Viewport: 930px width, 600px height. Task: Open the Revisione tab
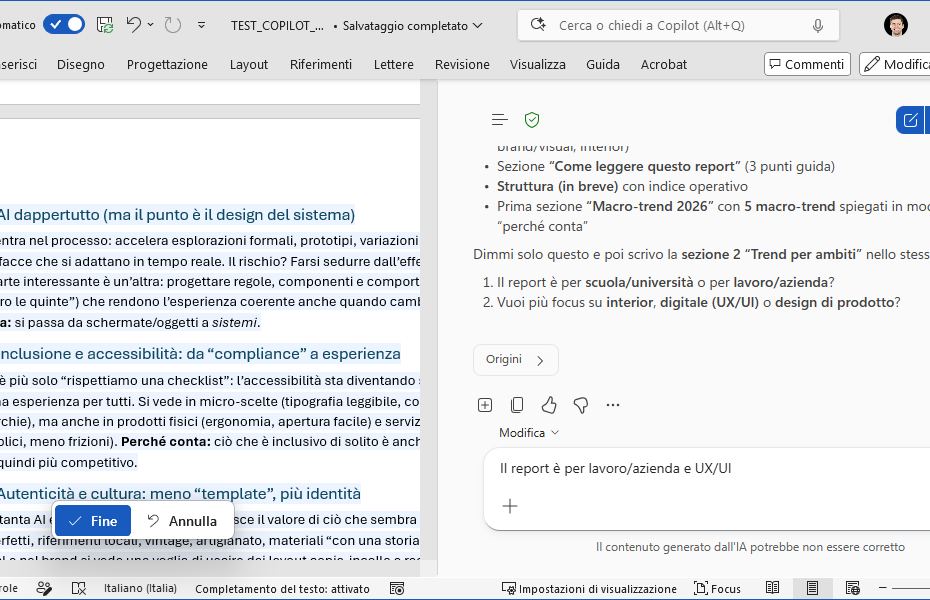click(462, 64)
